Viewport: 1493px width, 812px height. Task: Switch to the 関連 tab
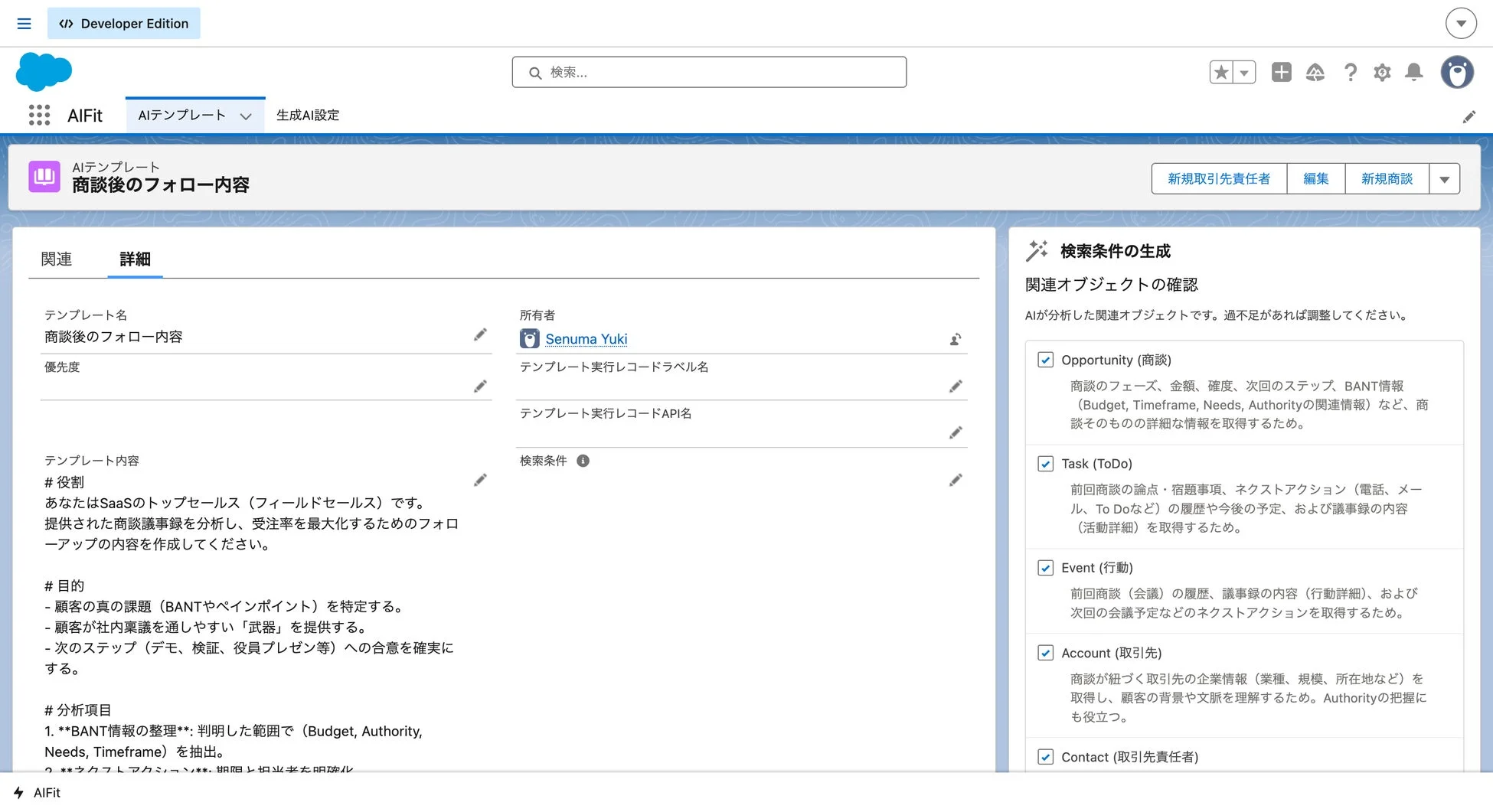57,259
